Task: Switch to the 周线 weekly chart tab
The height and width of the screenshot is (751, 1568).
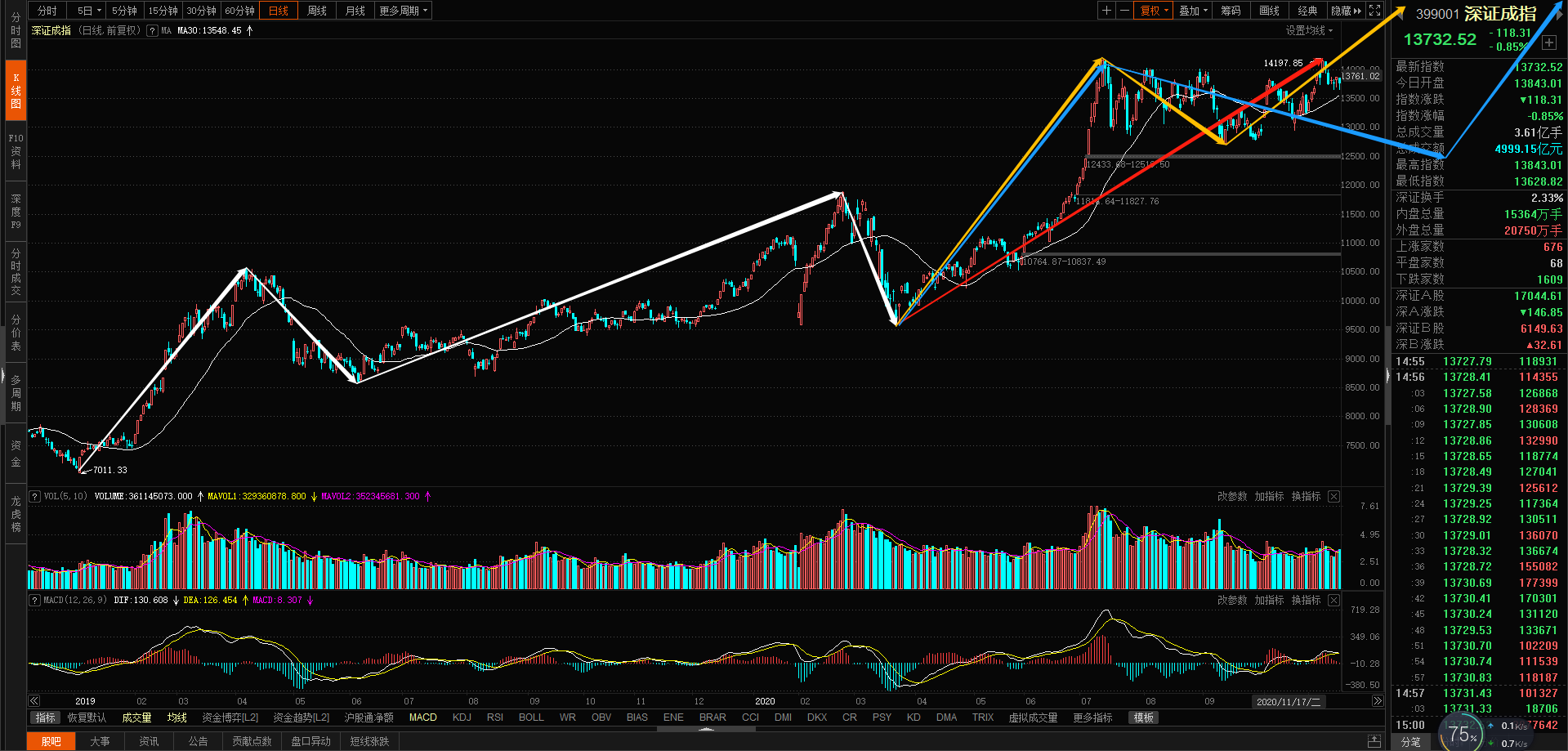Action: [317, 11]
